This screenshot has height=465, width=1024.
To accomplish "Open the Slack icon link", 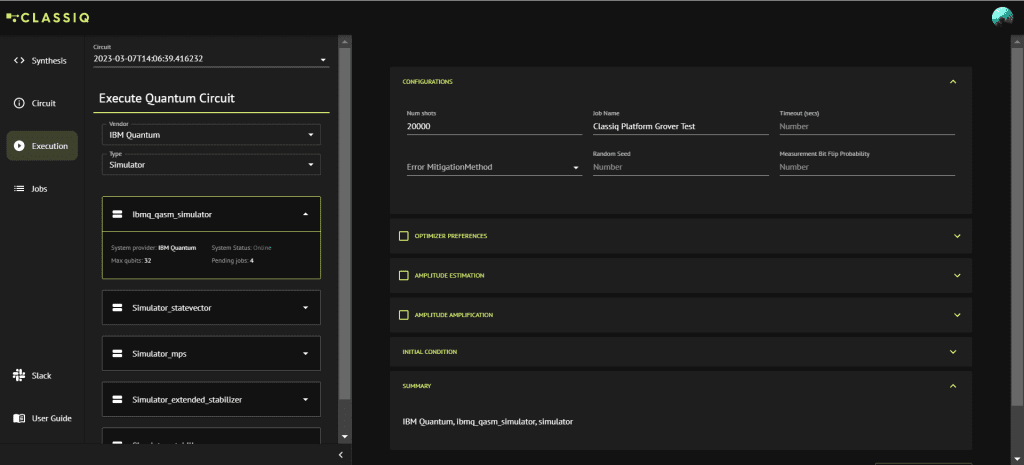I will [18, 376].
